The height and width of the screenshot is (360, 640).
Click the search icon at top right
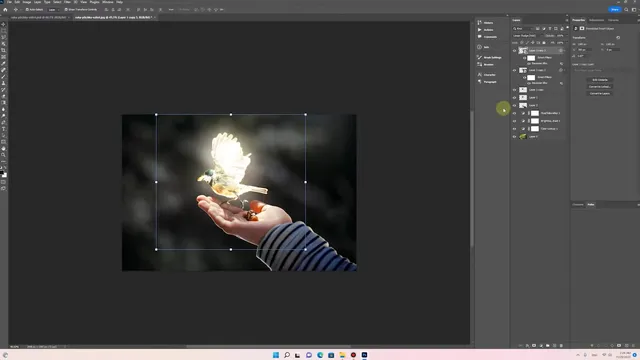click(626, 9)
